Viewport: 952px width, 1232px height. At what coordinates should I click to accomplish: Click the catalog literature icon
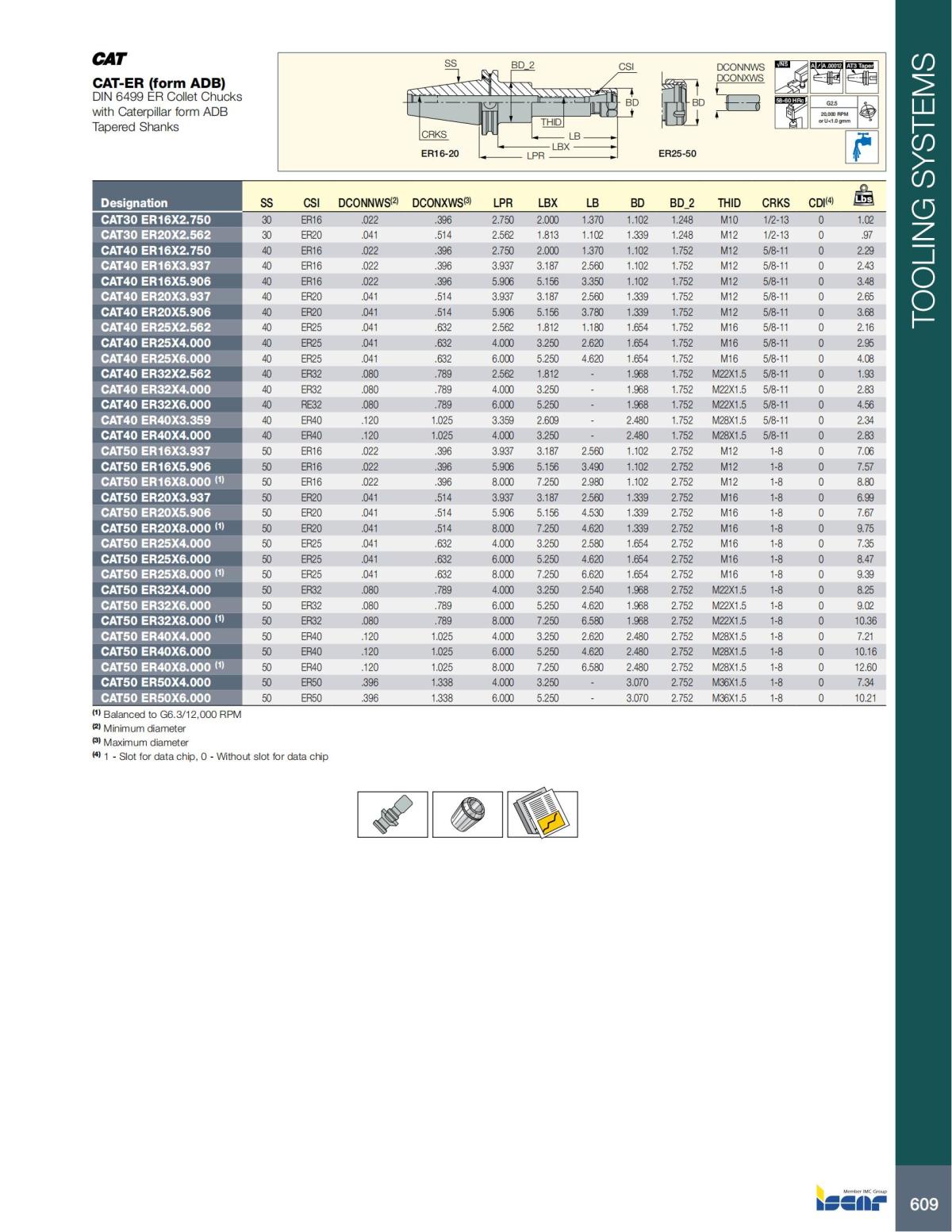542,812
